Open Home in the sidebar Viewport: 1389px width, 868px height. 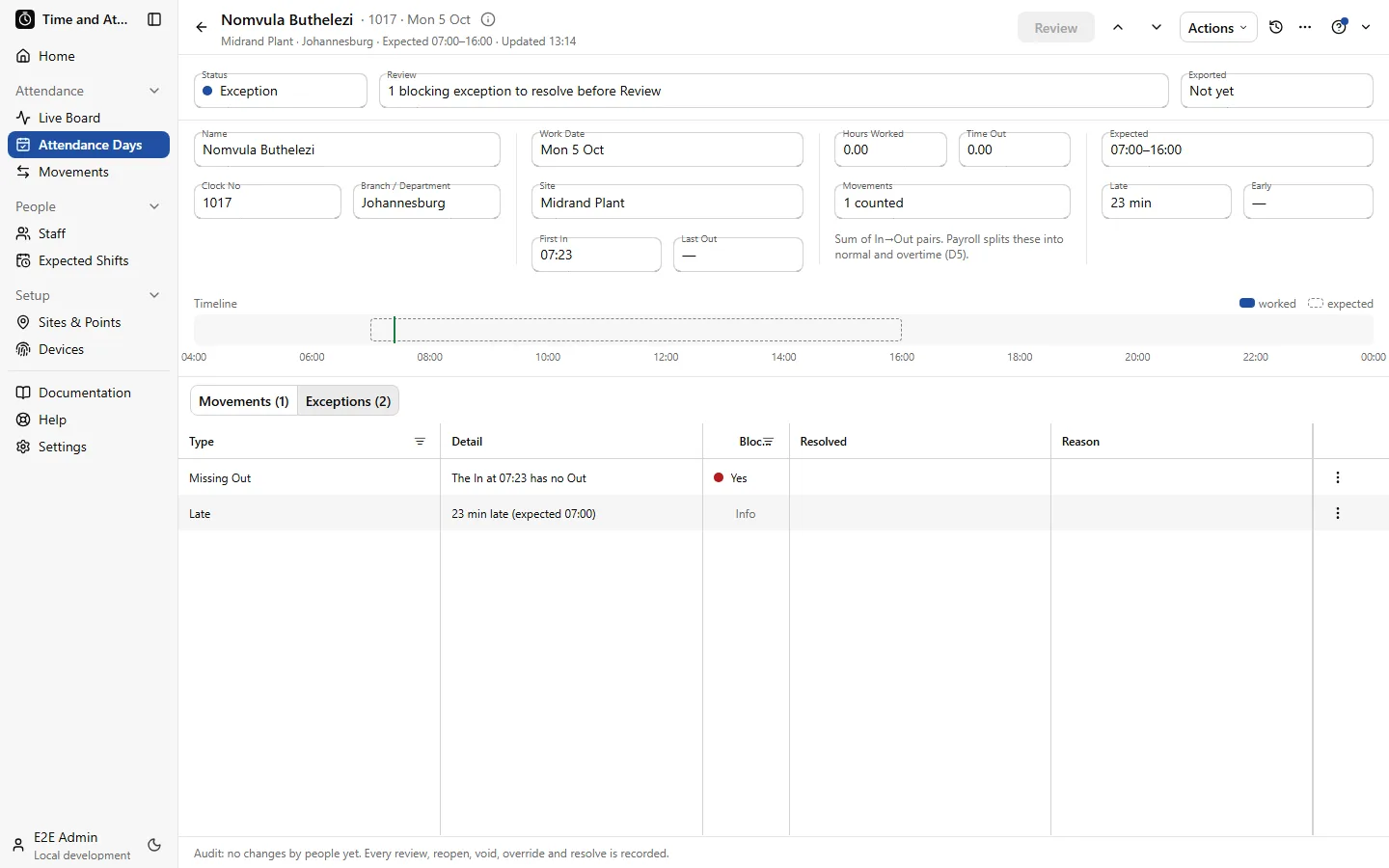(x=89, y=56)
